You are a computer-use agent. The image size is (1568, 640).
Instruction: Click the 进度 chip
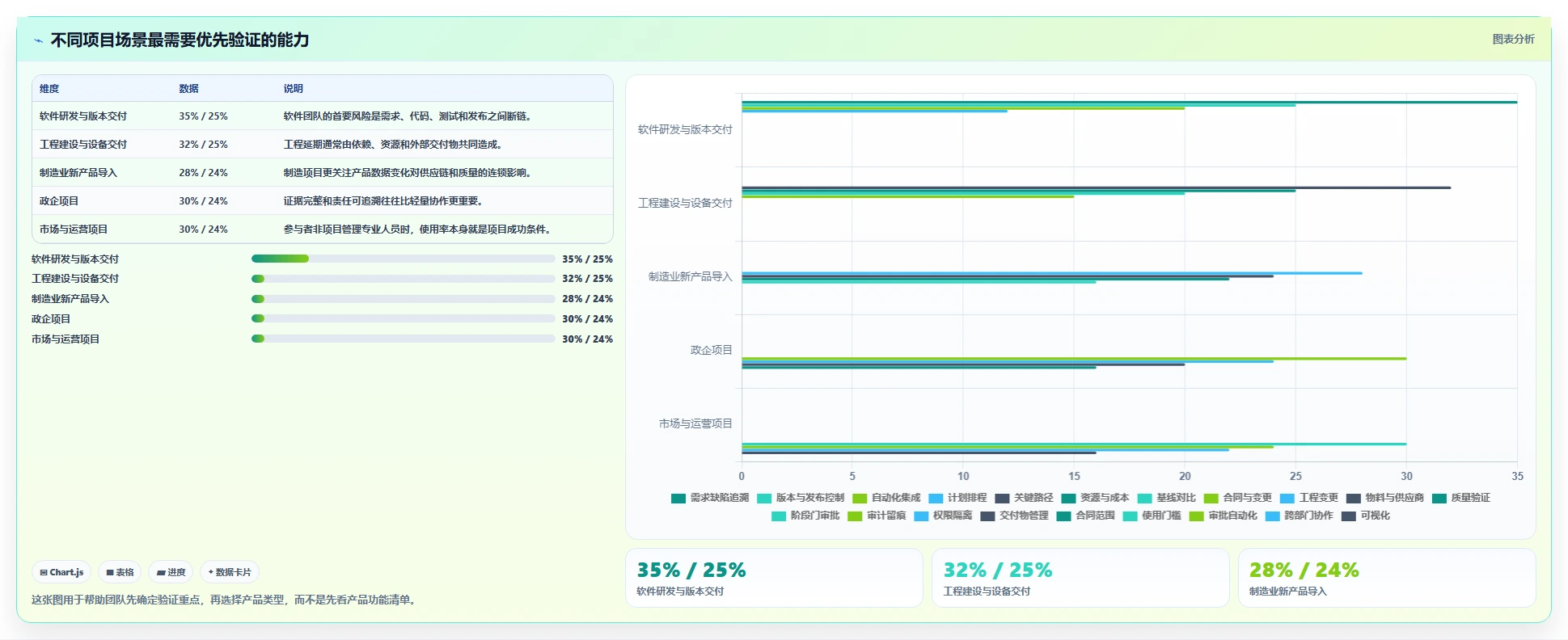[x=171, y=572]
